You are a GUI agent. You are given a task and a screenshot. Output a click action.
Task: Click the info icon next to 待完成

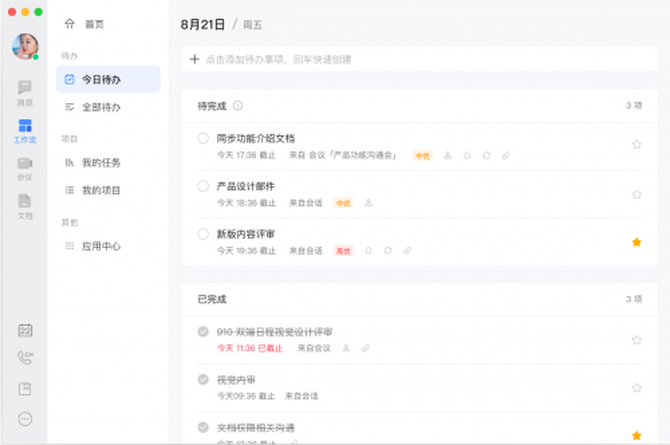click(238, 105)
